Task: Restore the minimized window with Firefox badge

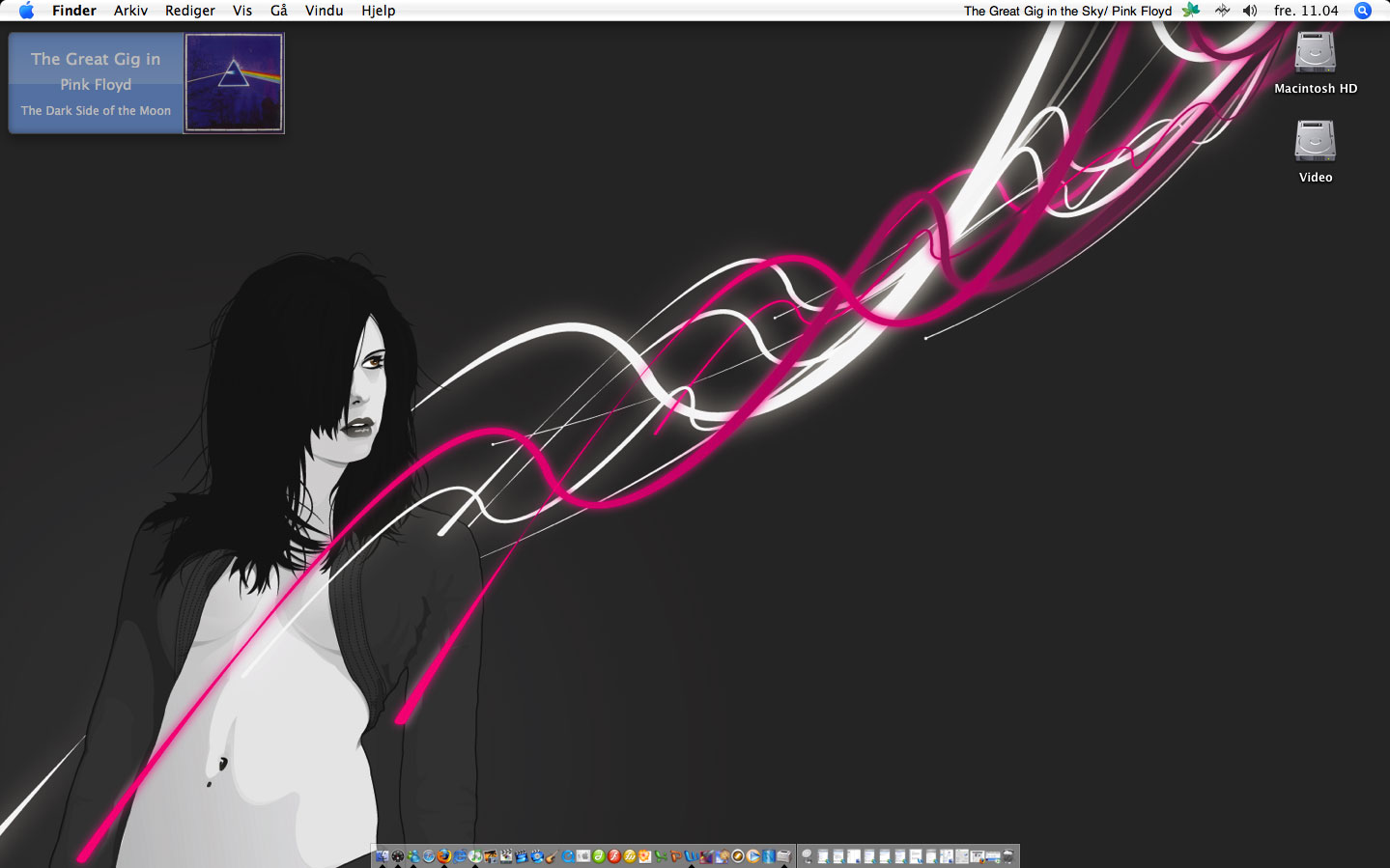Action: pyautogui.click(x=977, y=856)
